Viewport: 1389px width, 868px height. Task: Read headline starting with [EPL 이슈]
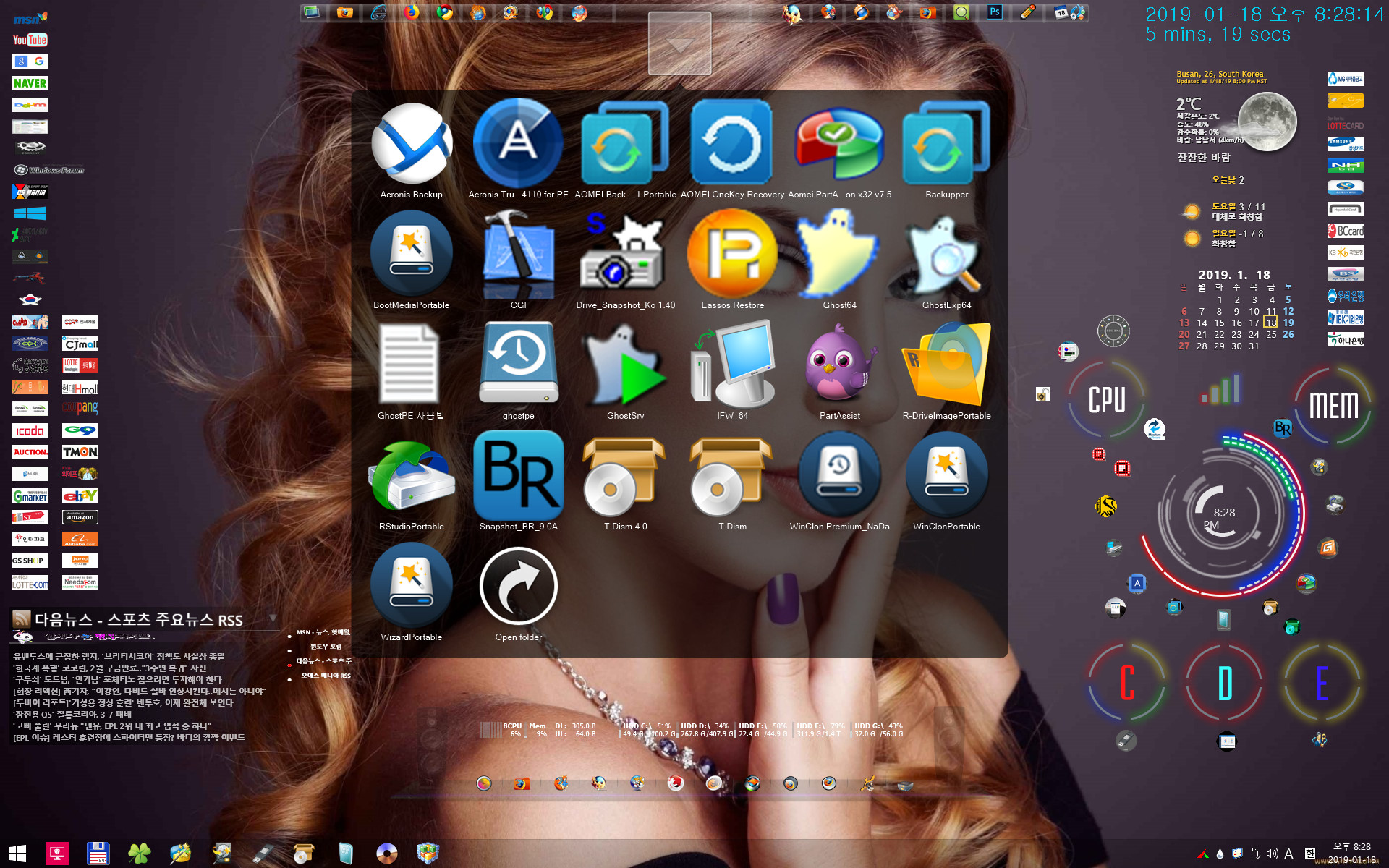click(129, 737)
